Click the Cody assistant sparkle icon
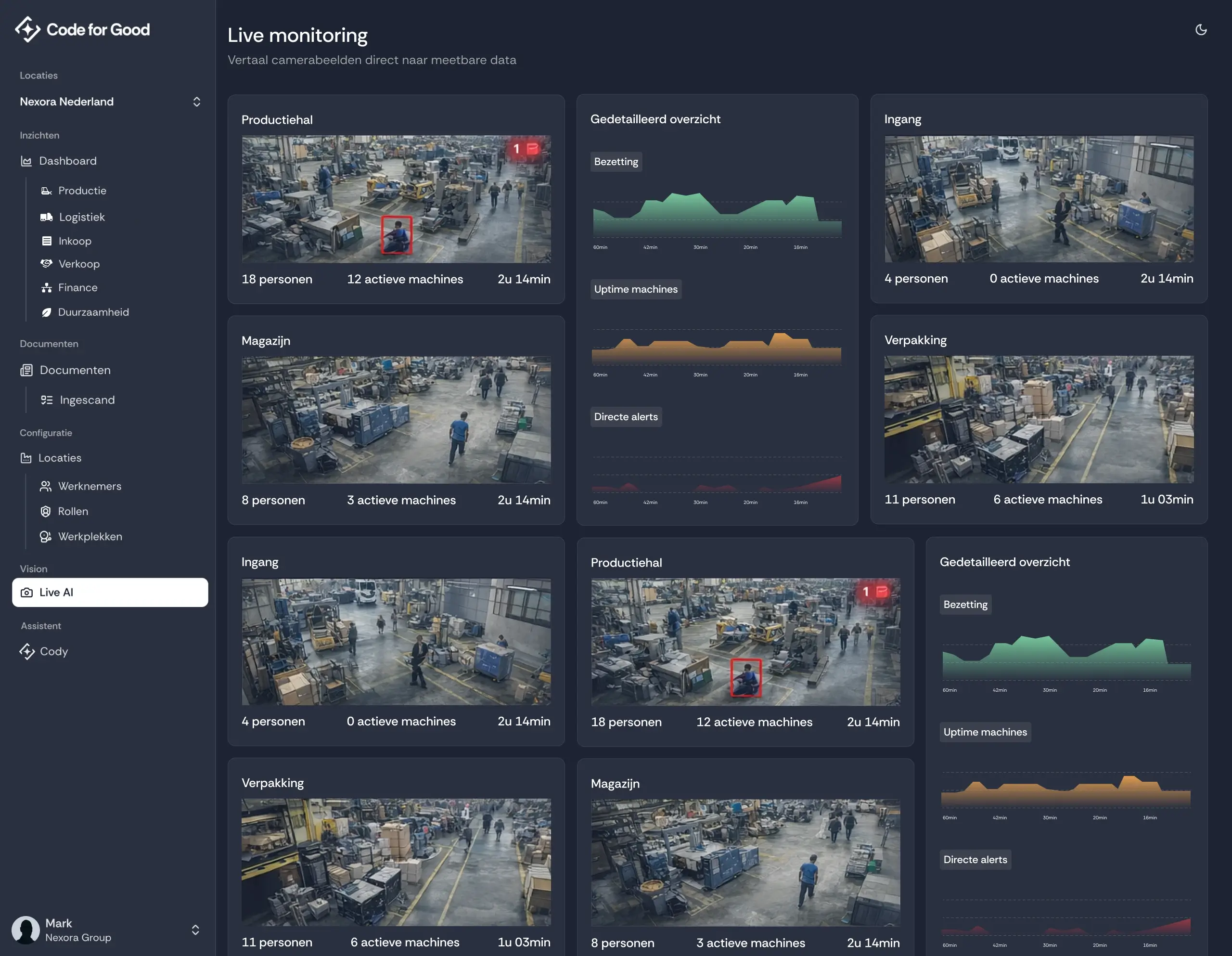 click(26, 652)
